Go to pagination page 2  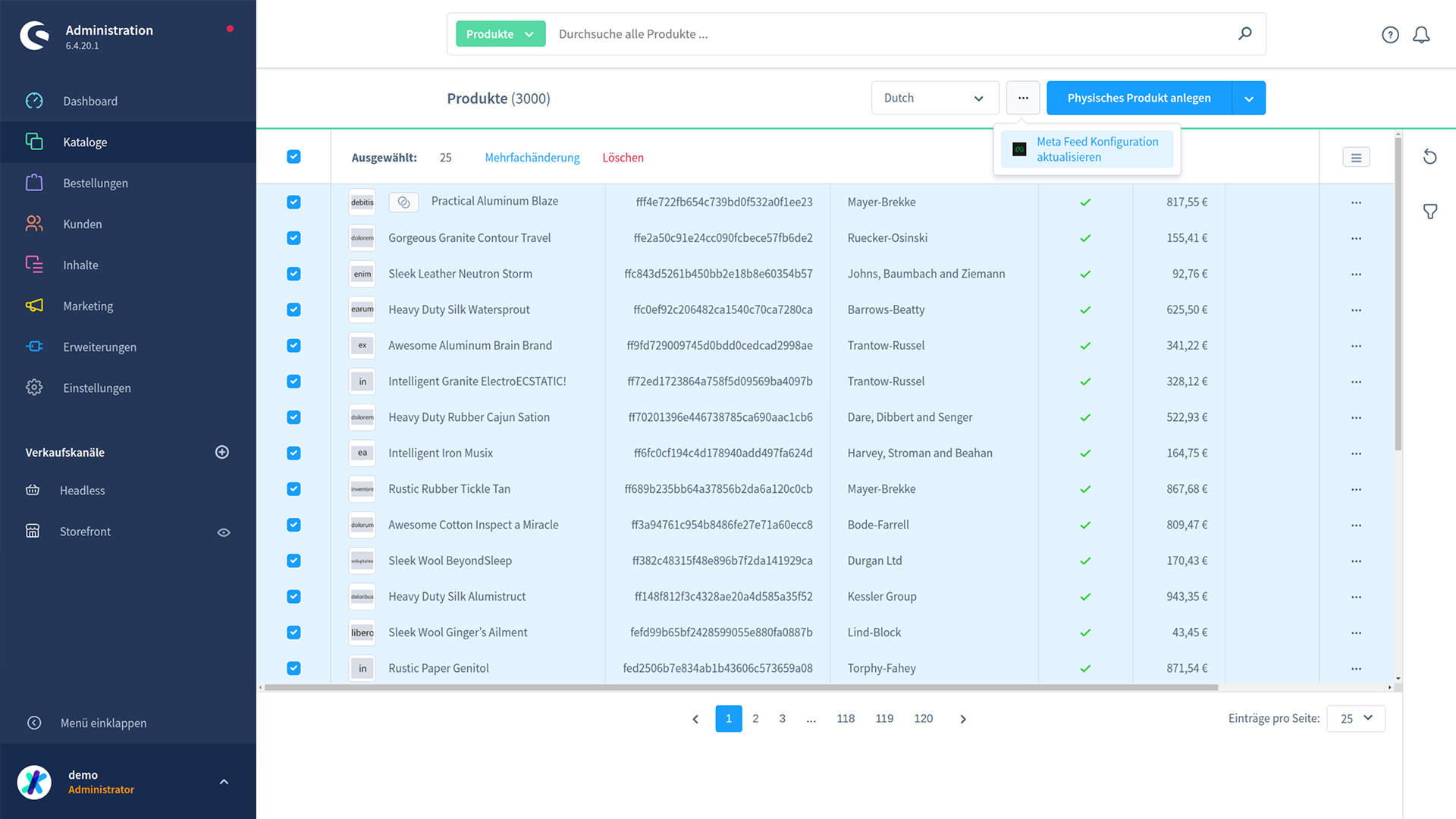pos(755,718)
